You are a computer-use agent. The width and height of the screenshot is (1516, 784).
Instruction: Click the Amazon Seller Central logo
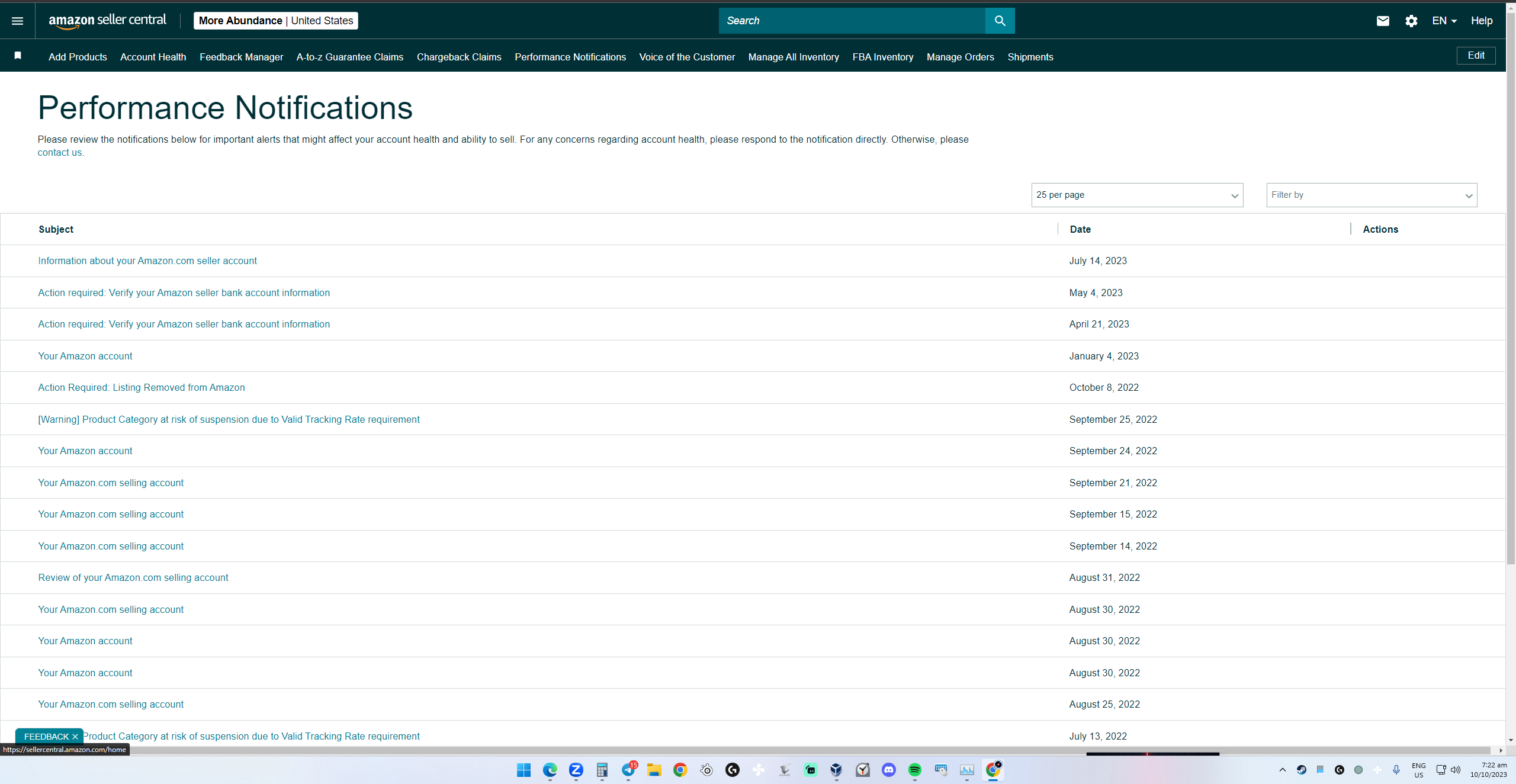coord(107,21)
